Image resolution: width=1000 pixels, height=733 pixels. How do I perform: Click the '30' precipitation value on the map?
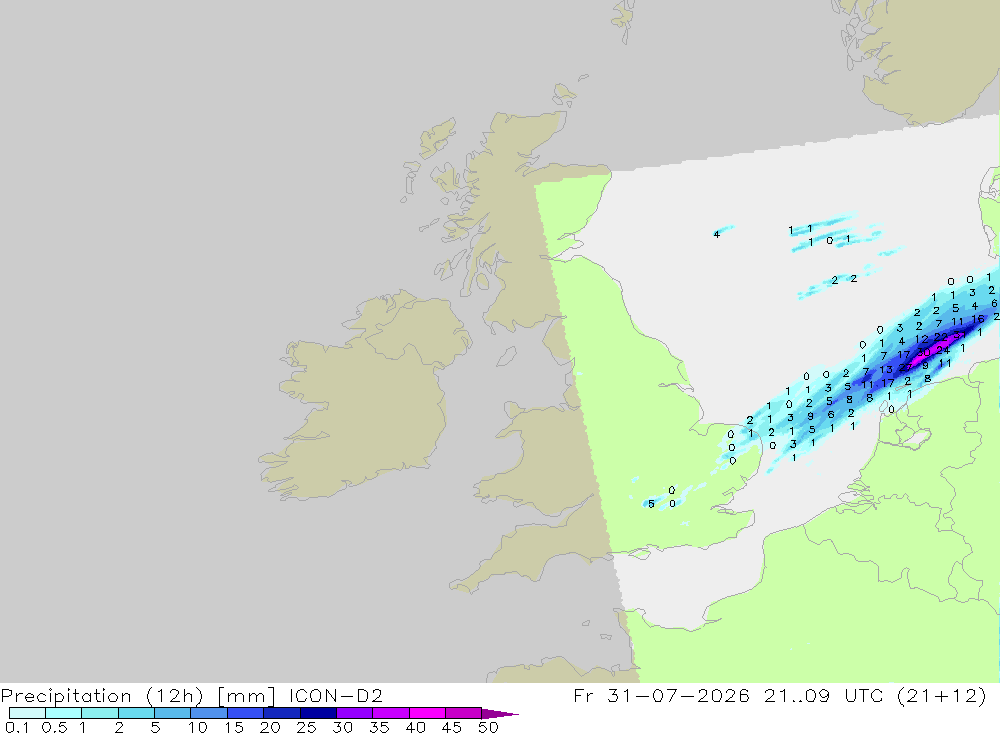(x=923, y=352)
